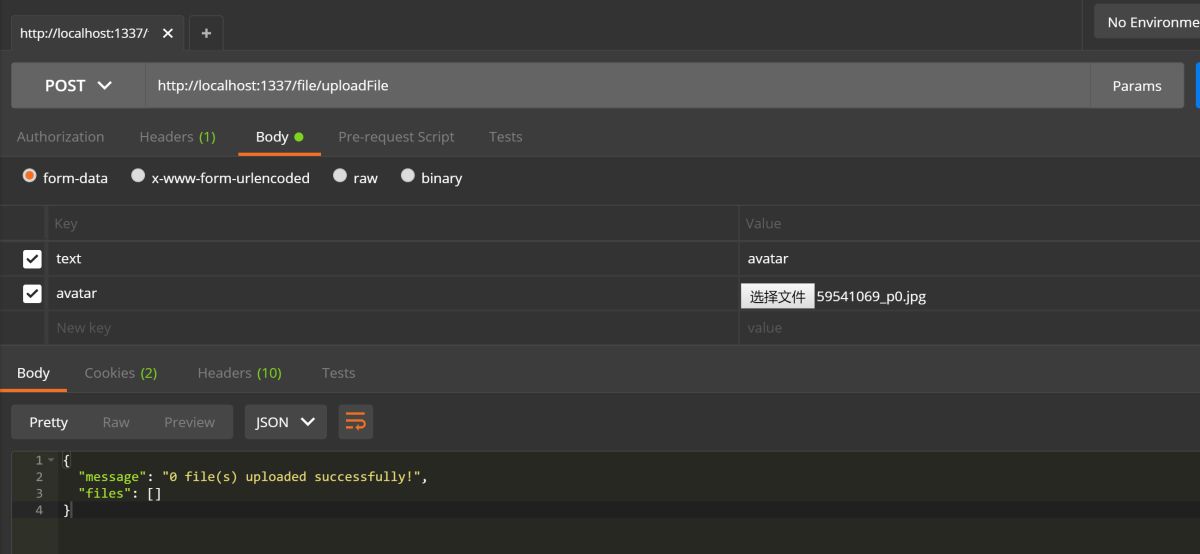Click the Params button
Image resolution: width=1200 pixels, height=554 pixels.
(x=1137, y=86)
